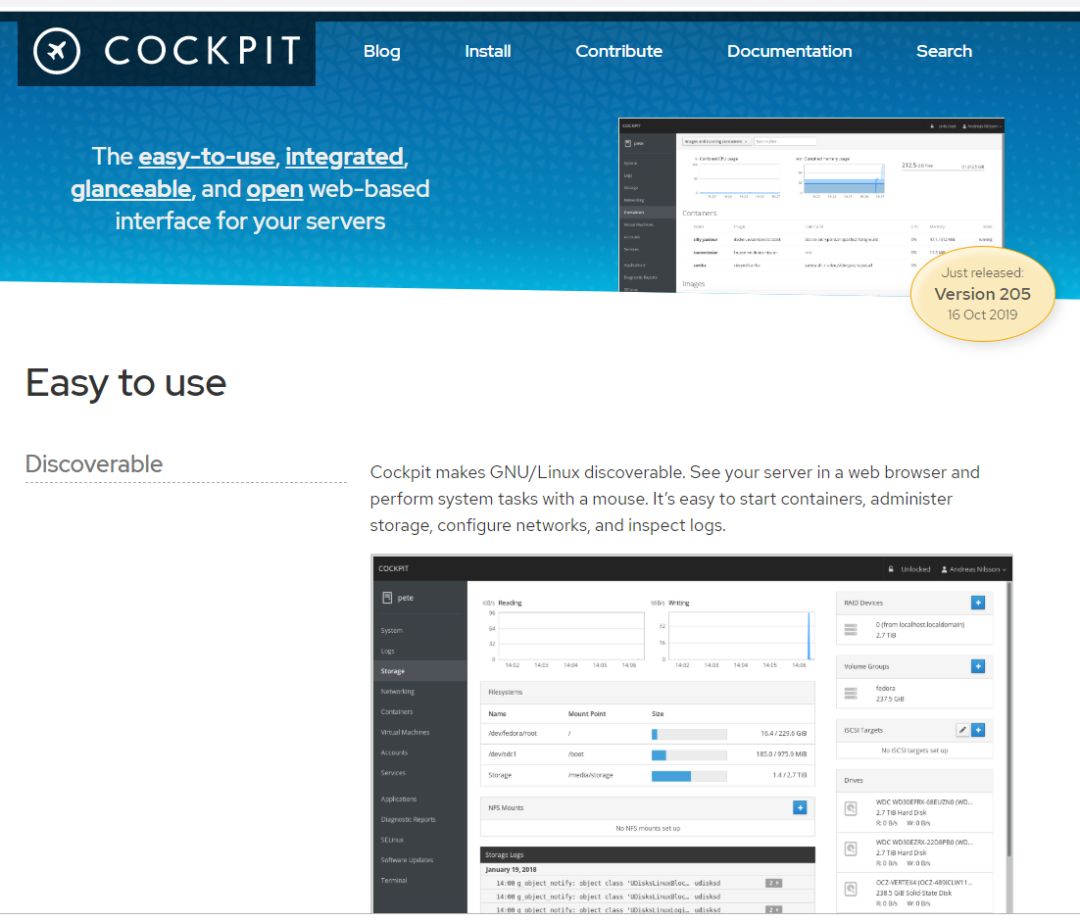The height and width of the screenshot is (921, 1080).
Task: Select Storage in the screenshot sidebar
Action: pos(393,671)
